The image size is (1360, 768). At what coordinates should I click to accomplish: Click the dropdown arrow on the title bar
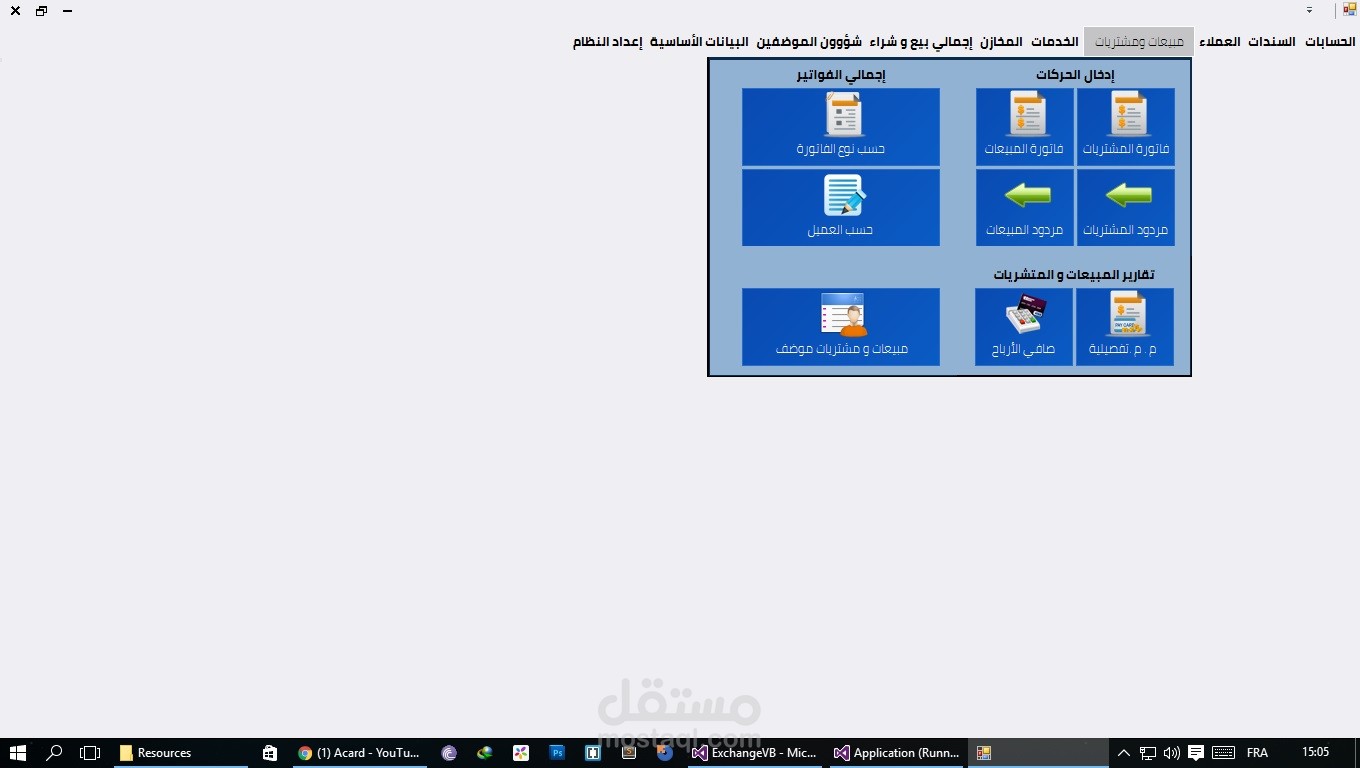1309,11
